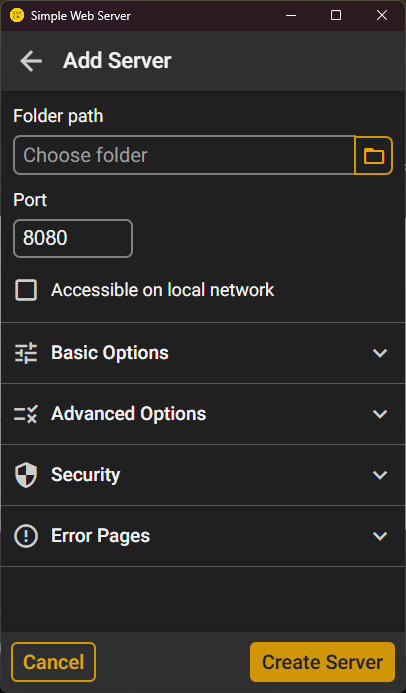Click the Advanced Options checklist icon

(26, 414)
